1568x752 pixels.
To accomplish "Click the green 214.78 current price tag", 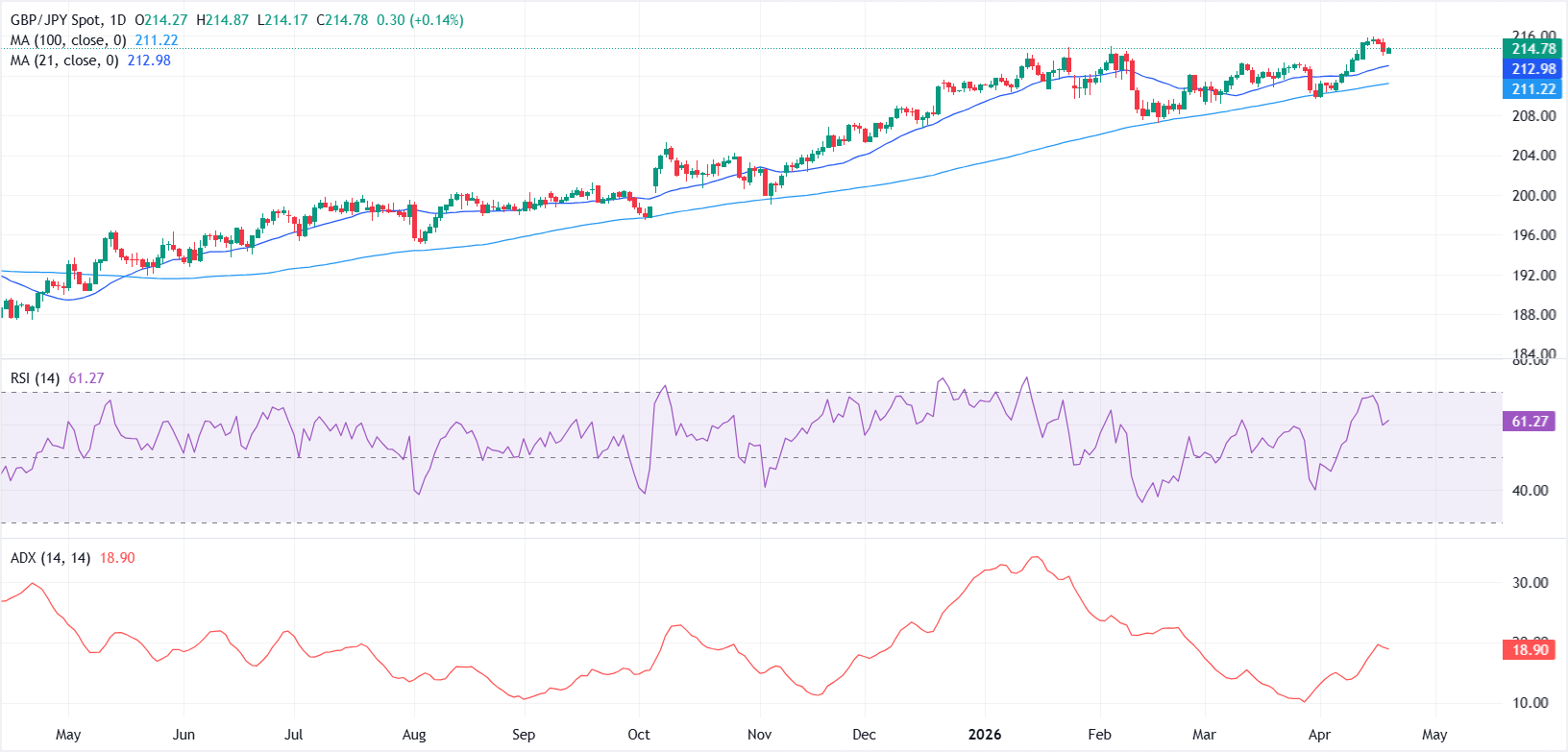I will (1532, 49).
